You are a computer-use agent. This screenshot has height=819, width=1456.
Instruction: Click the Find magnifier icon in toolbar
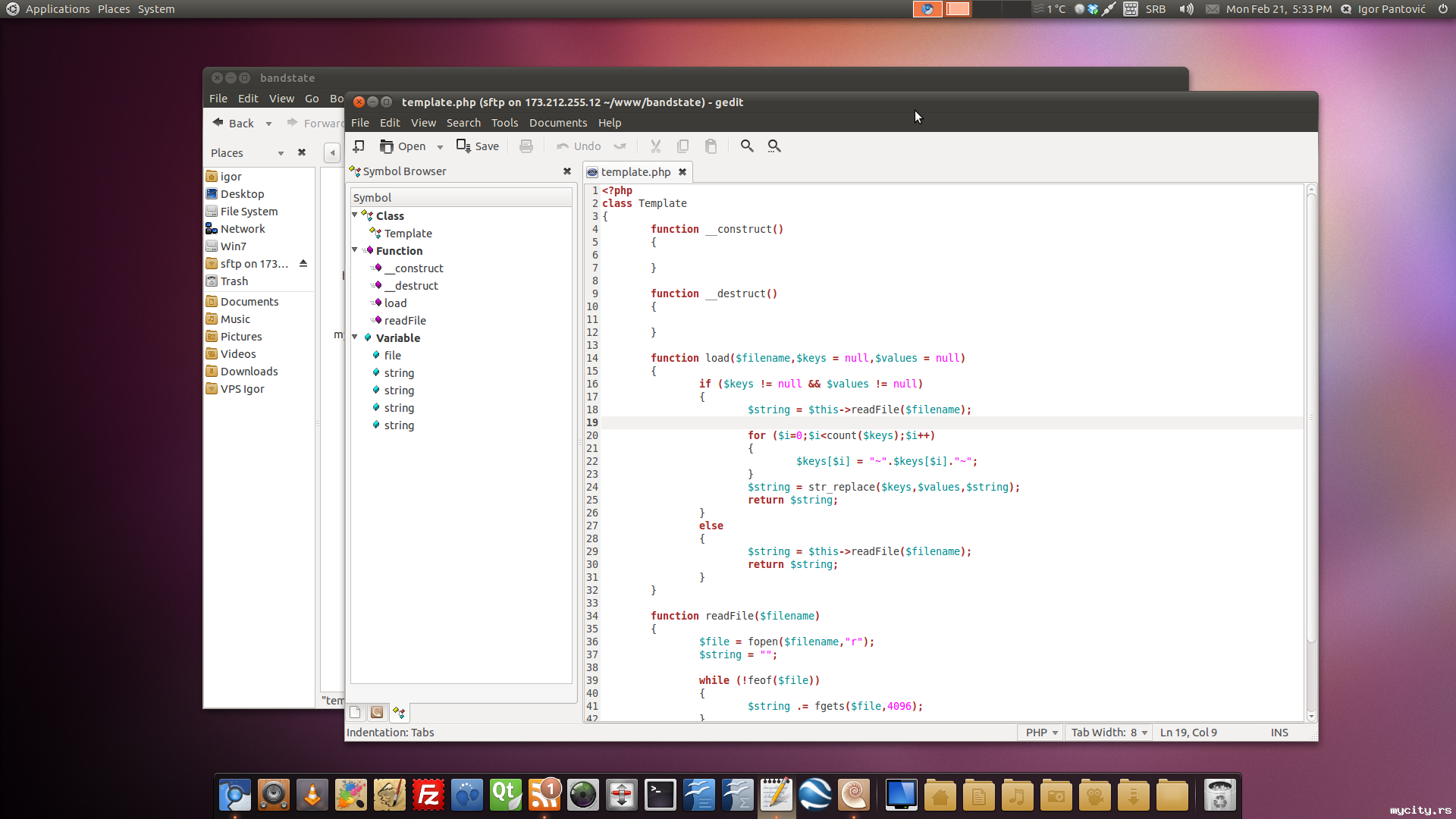[x=747, y=146]
